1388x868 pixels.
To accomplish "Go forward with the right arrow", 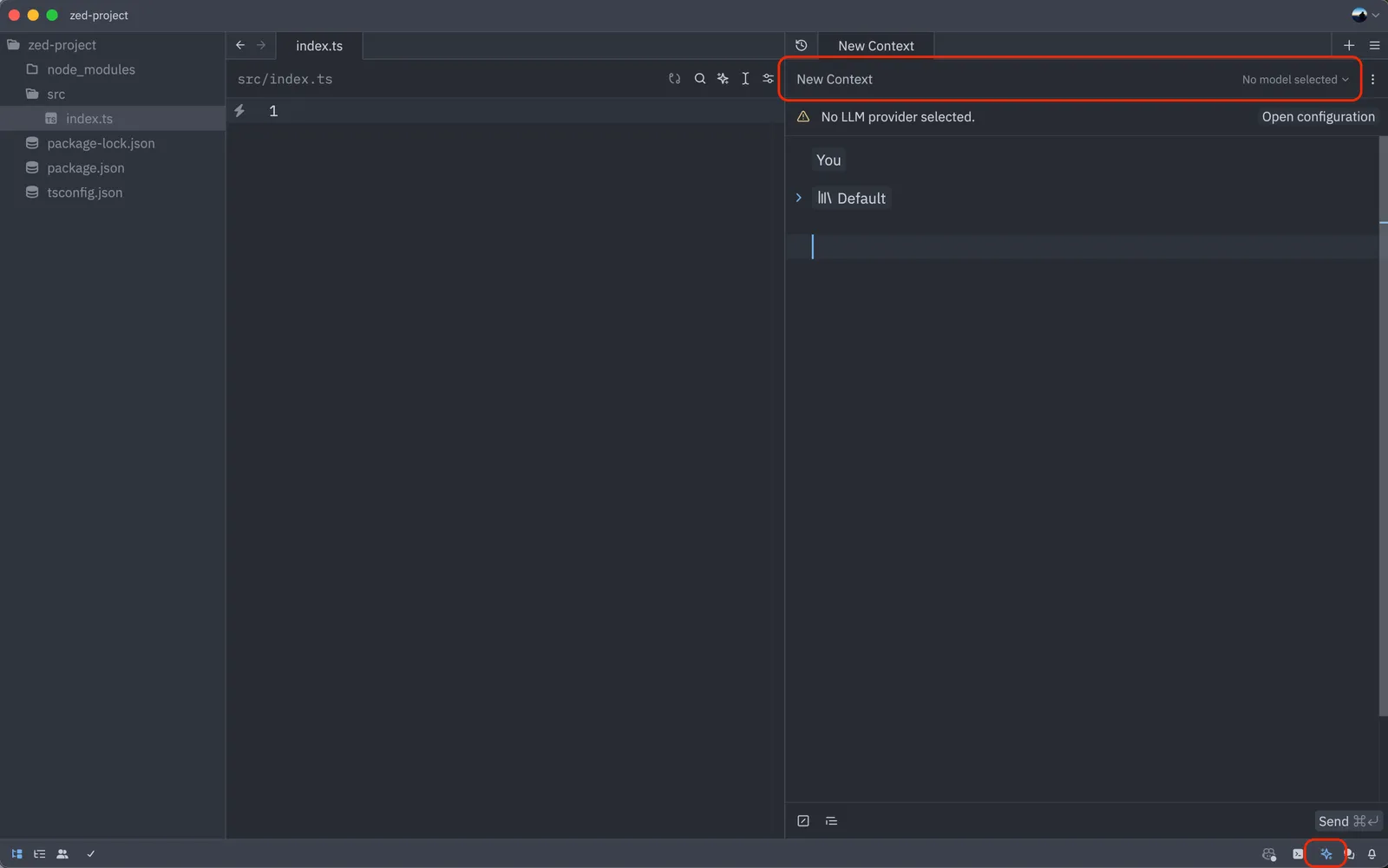I will 261,45.
